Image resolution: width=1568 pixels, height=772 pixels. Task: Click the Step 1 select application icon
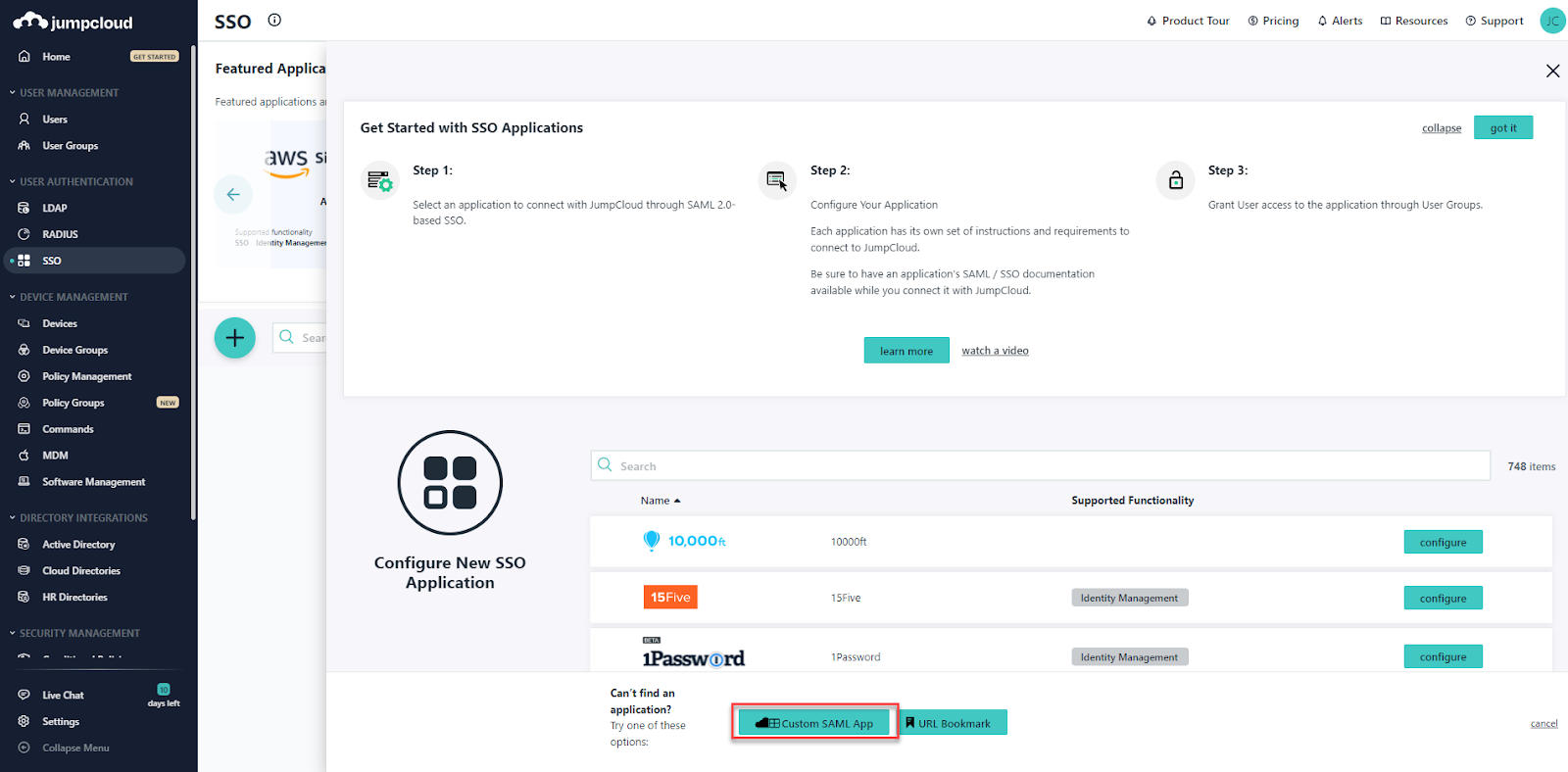[379, 180]
